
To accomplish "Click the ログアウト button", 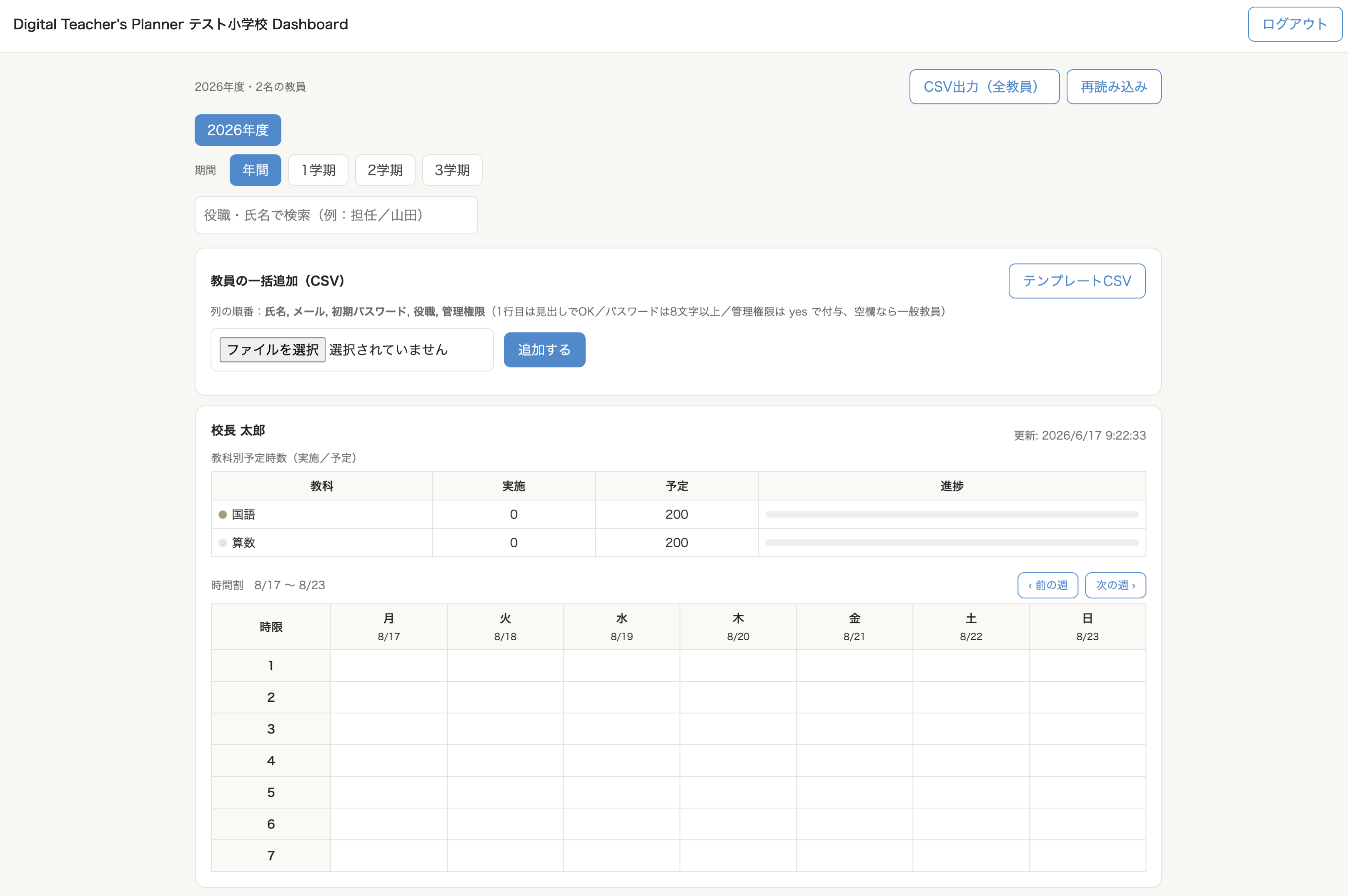I will pyautogui.click(x=1294, y=24).
